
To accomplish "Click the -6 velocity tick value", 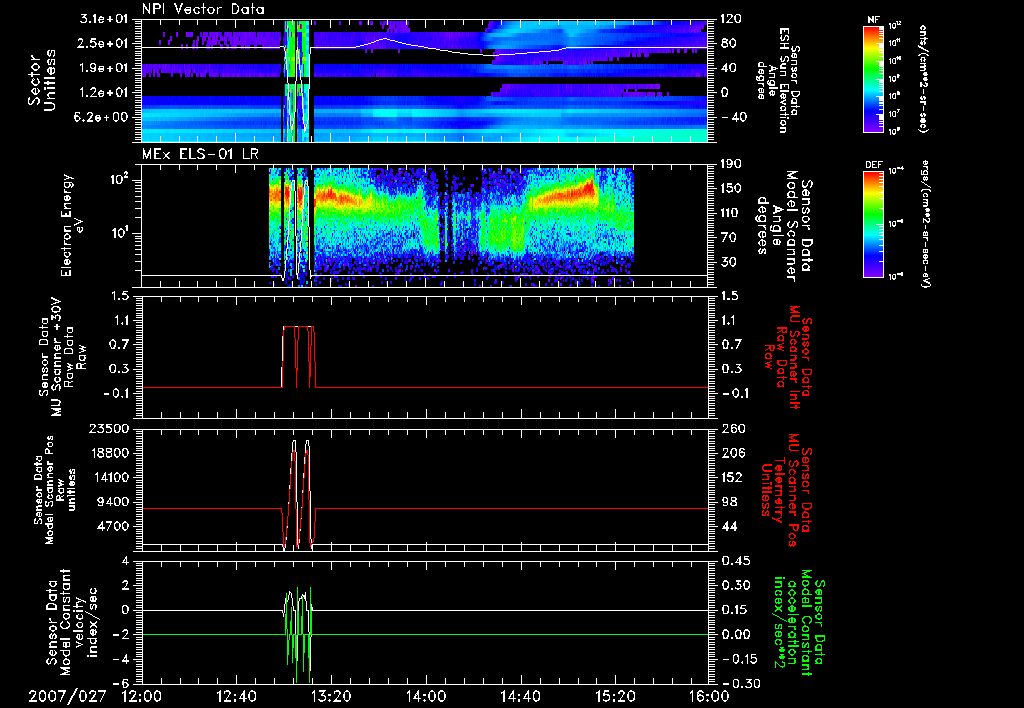I will 123,683.
